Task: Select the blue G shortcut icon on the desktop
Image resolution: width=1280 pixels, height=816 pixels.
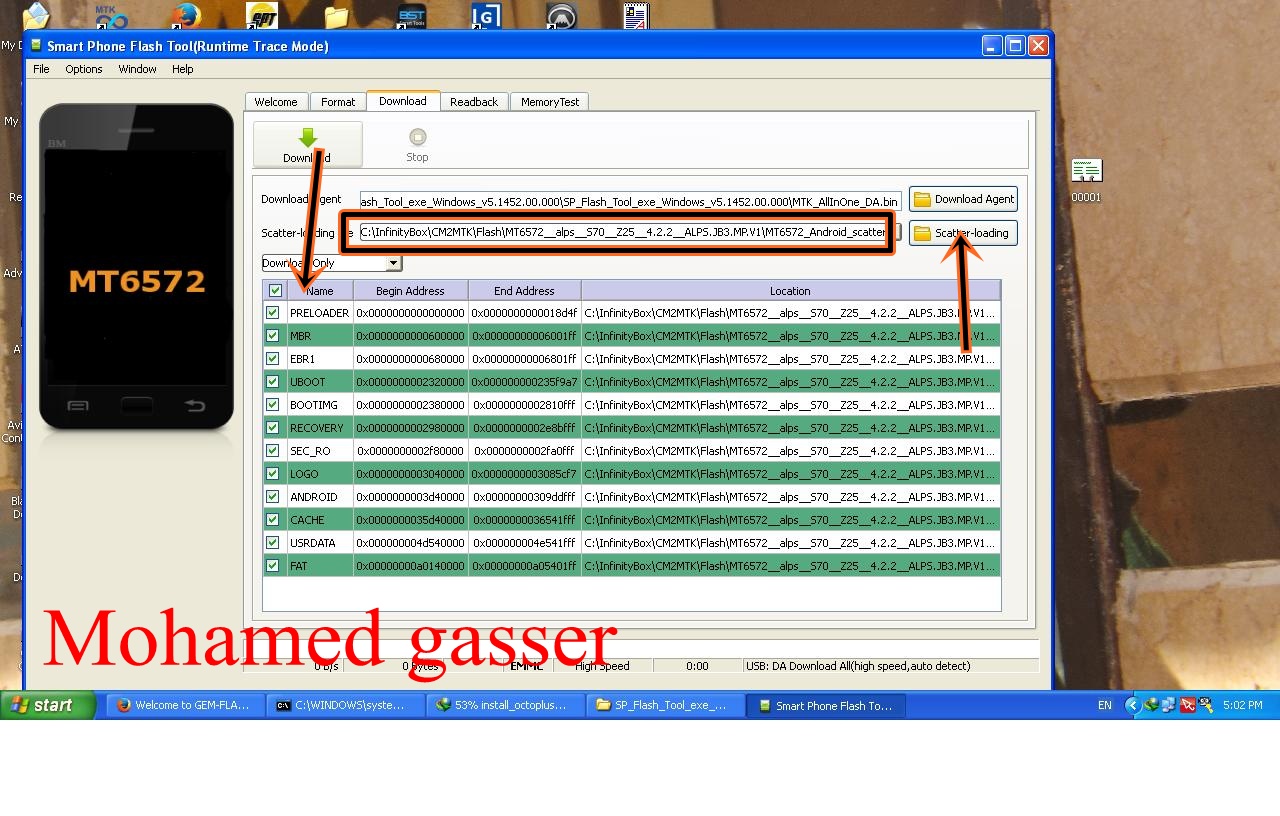Action: [486, 15]
